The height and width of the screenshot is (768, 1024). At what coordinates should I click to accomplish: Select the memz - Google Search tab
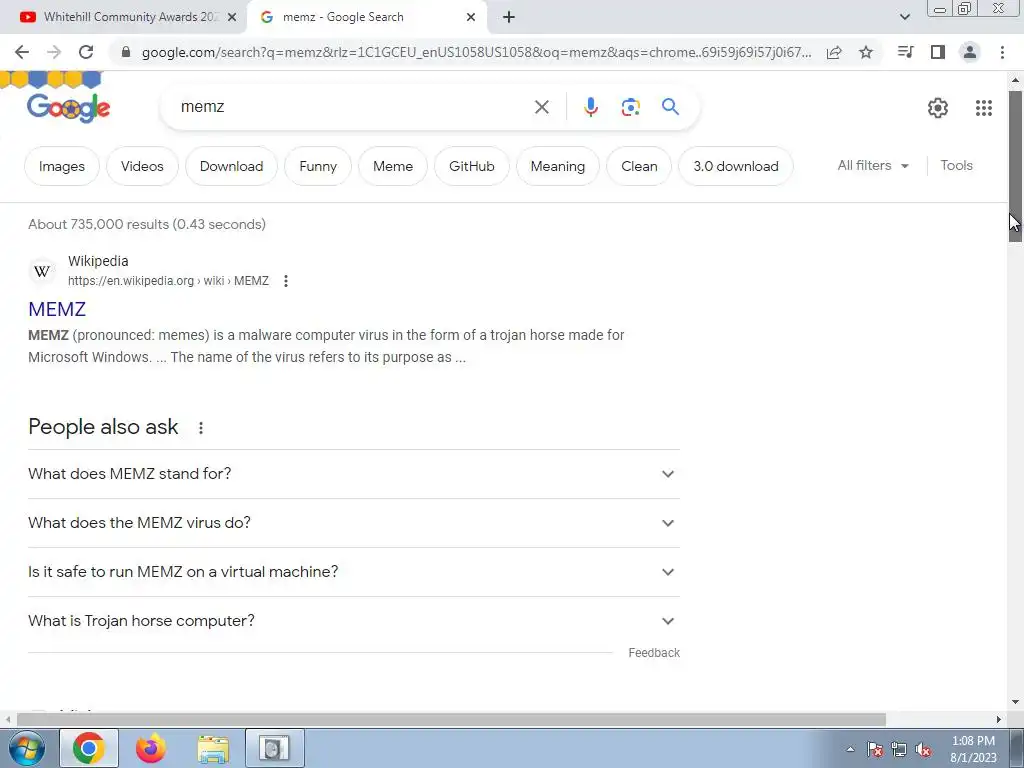tap(366, 17)
